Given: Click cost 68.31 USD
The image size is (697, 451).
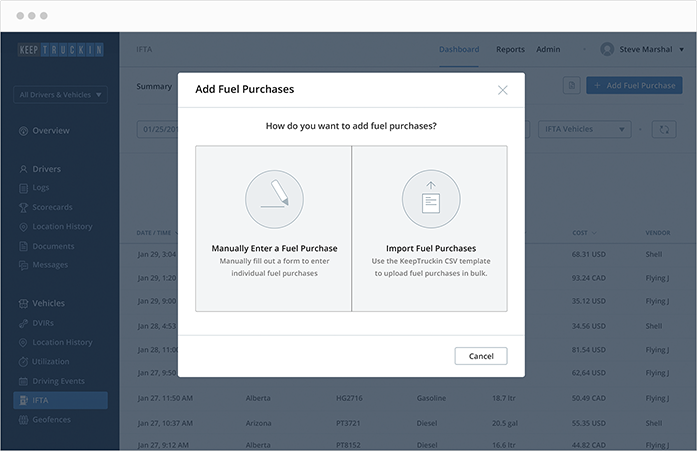Looking at the screenshot, I should click(589, 254).
